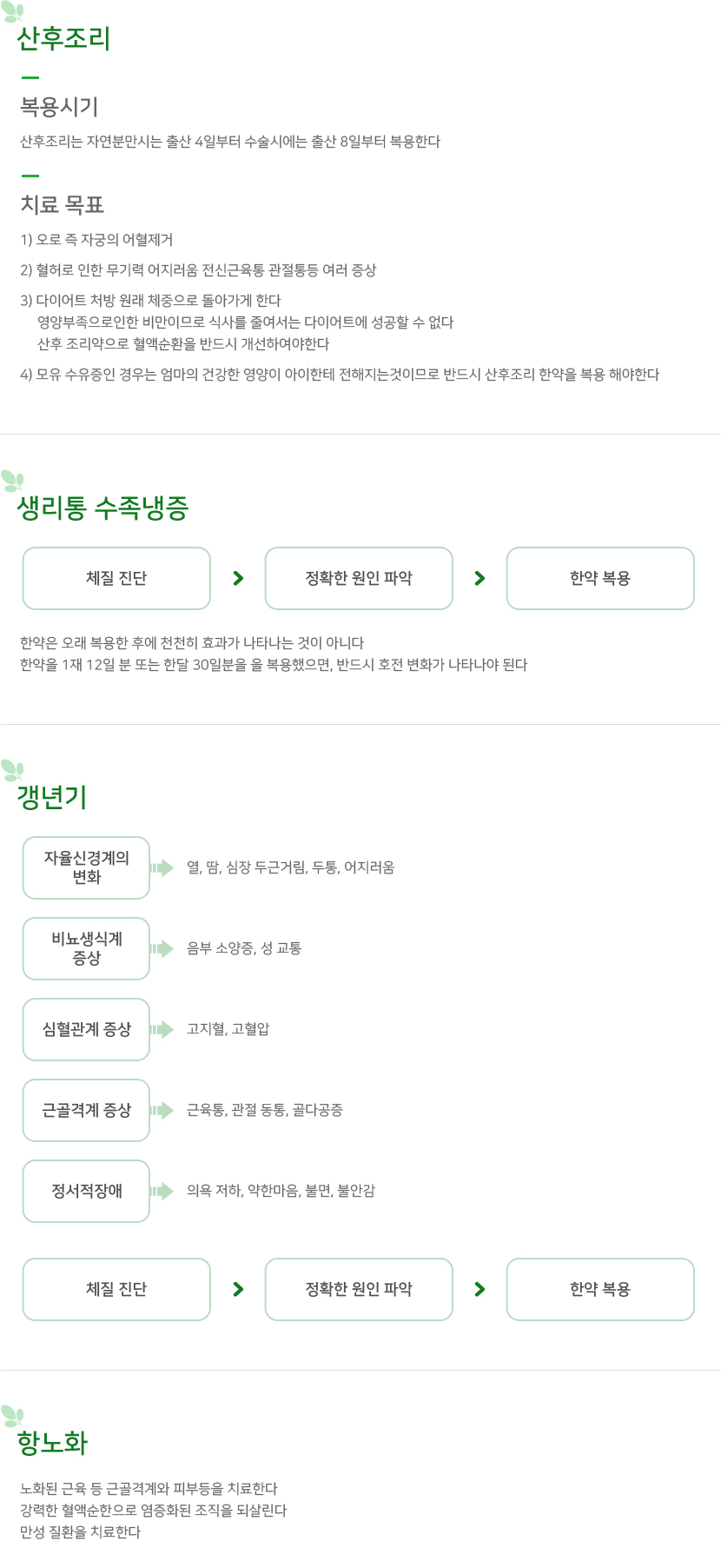The height and width of the screenshot is (1568, 721).
Task: Click the 비뇨생식계 증상 box
Action: 86,948
